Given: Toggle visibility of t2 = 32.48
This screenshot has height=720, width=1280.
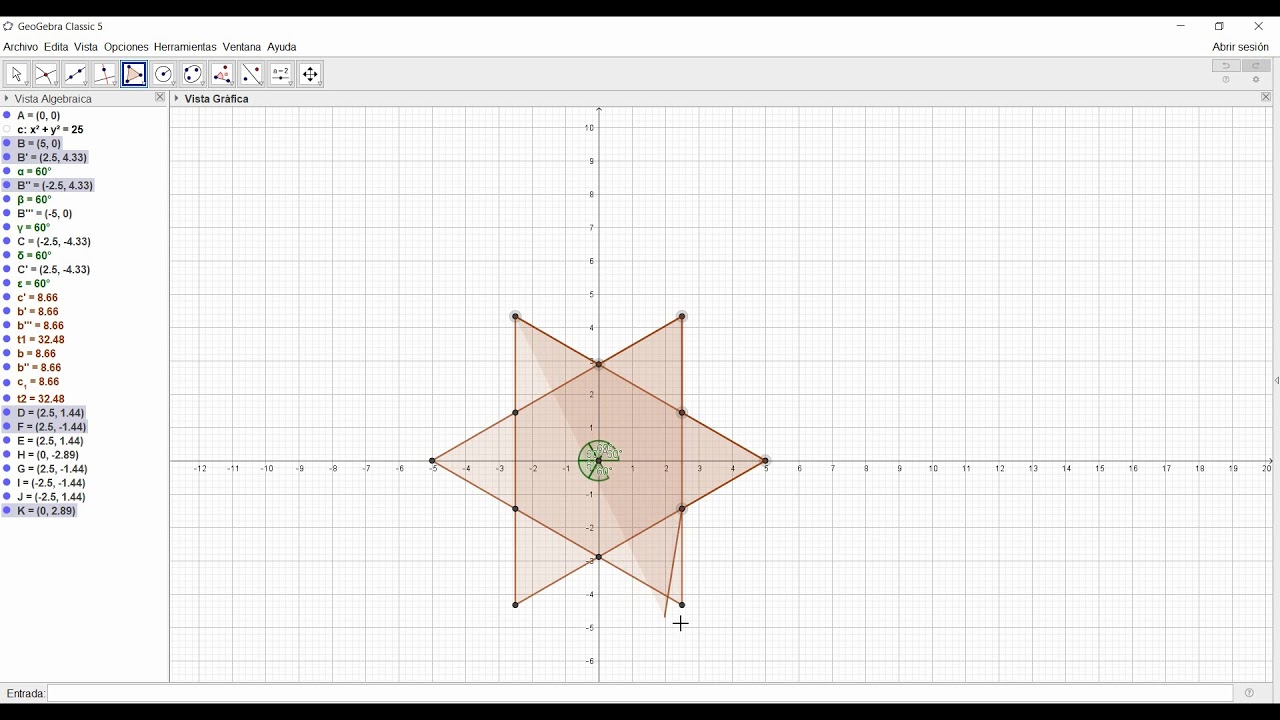Looking at the screenshot, I should (x=7, y=399).
